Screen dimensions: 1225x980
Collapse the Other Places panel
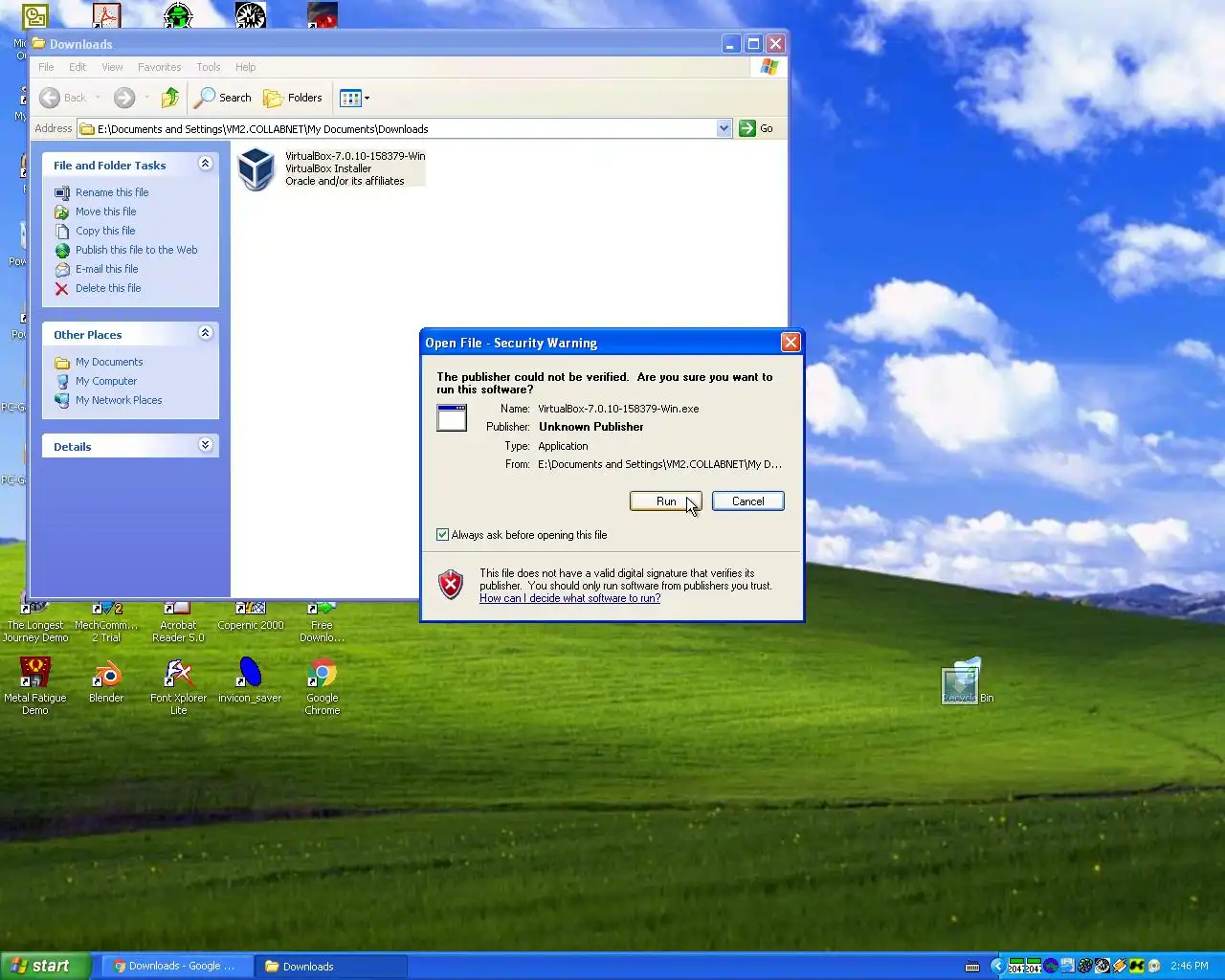(205, 333)
